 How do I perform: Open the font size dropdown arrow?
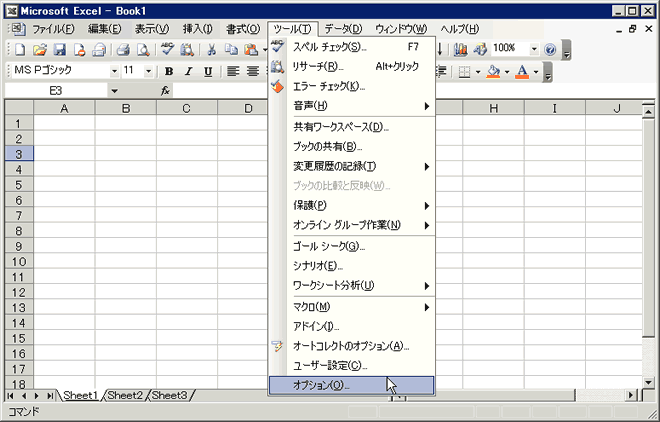coord(148,72)
